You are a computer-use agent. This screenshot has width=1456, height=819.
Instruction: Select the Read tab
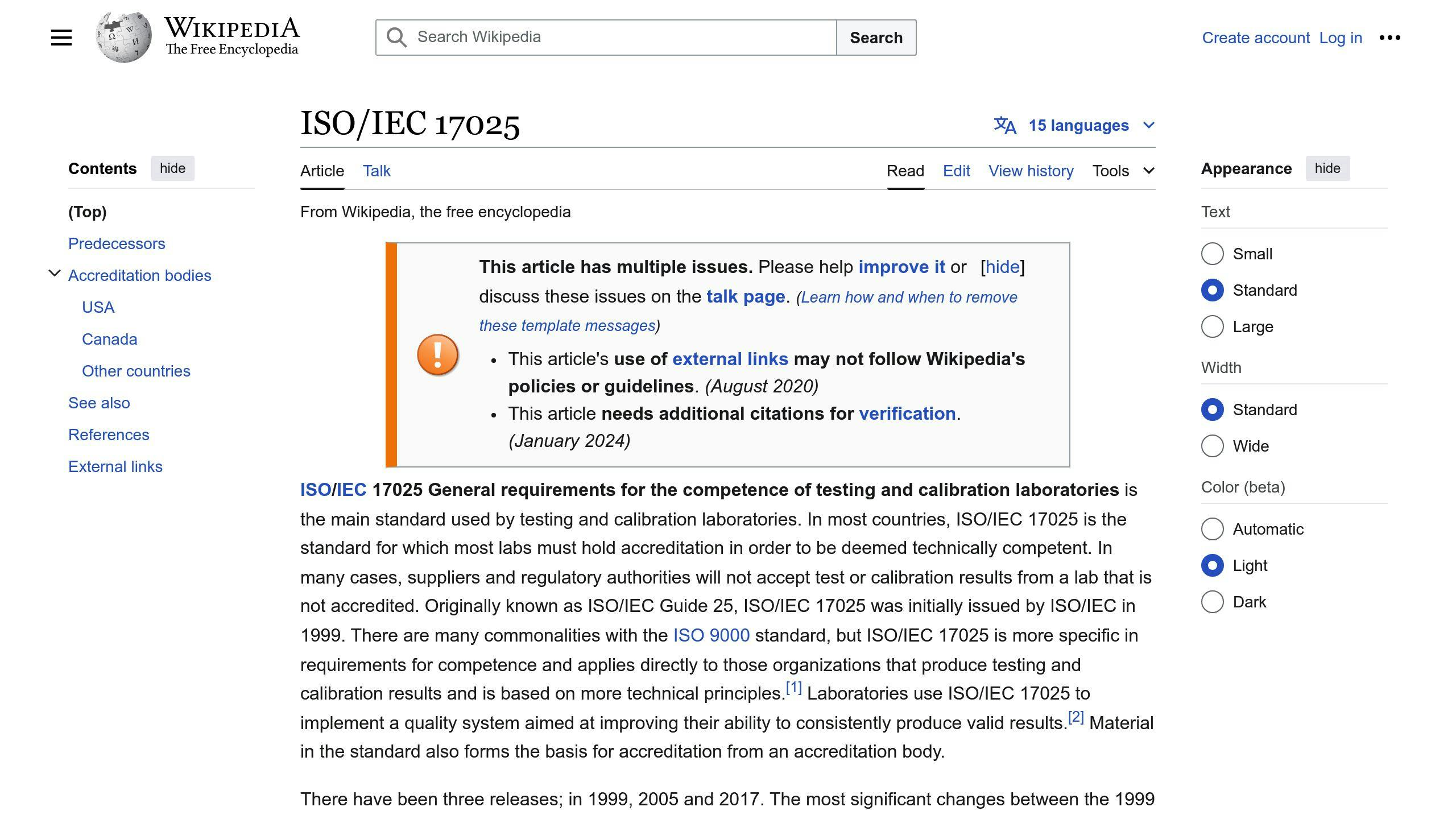[905, 171]
